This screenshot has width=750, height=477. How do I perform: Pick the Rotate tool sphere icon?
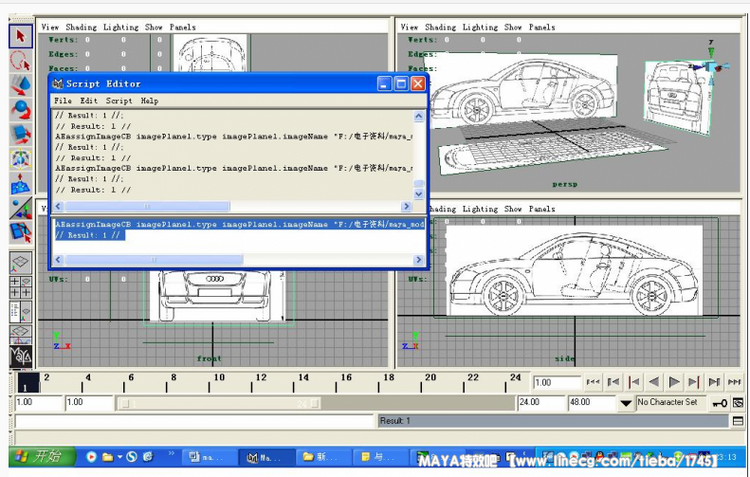click(21, 110)
